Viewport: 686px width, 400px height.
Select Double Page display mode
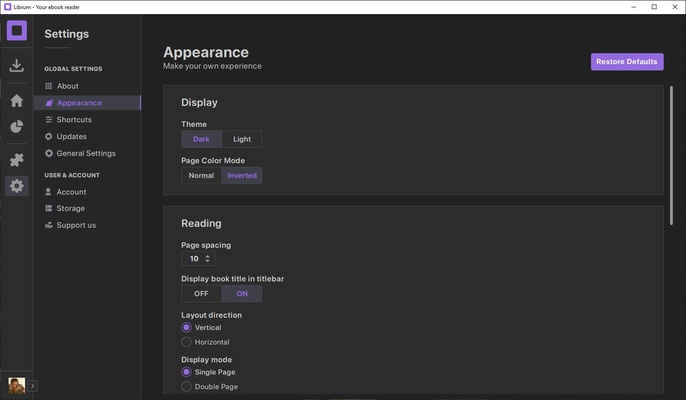click(x=187, y=386)
